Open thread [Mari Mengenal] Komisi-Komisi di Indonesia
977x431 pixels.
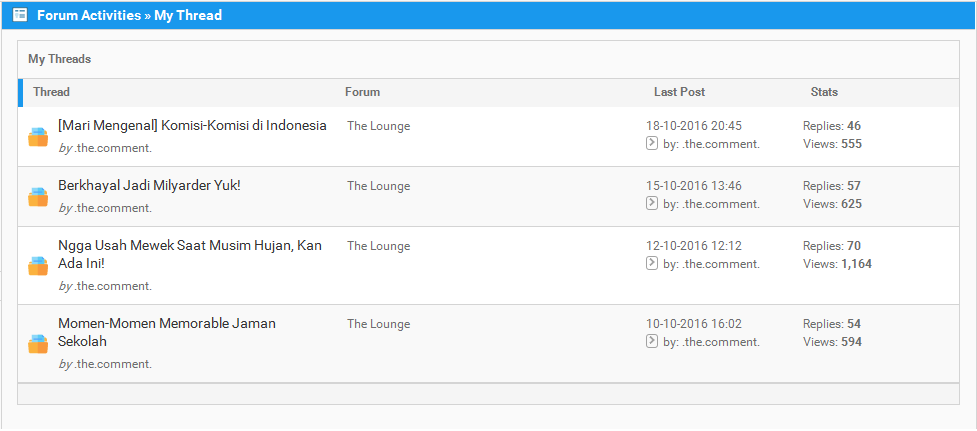click(x=192, y=126)
